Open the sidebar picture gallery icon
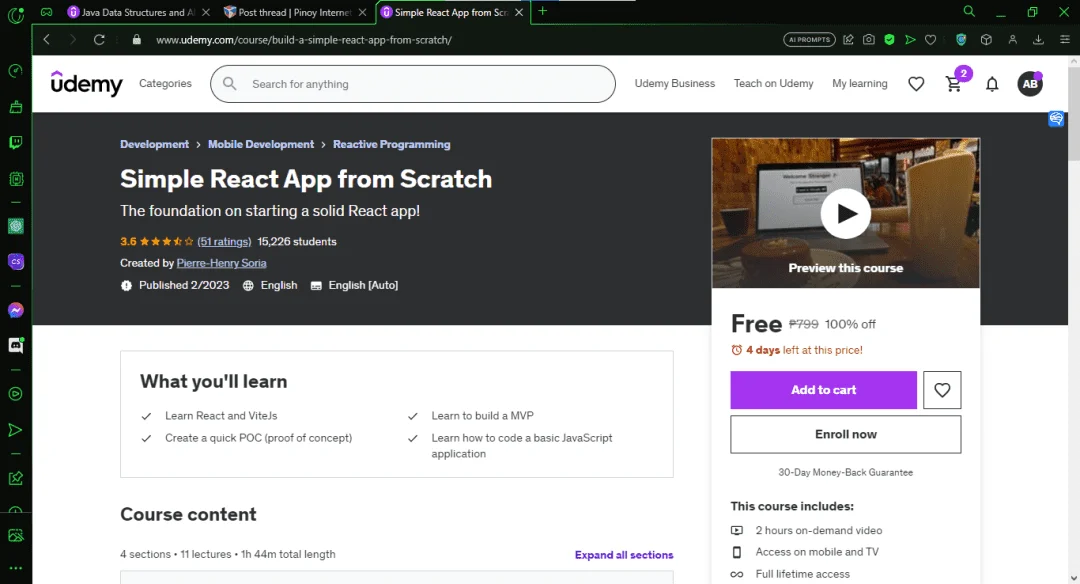The width and height of the screenshot is (1080, 584). click(x=15, y=535)
